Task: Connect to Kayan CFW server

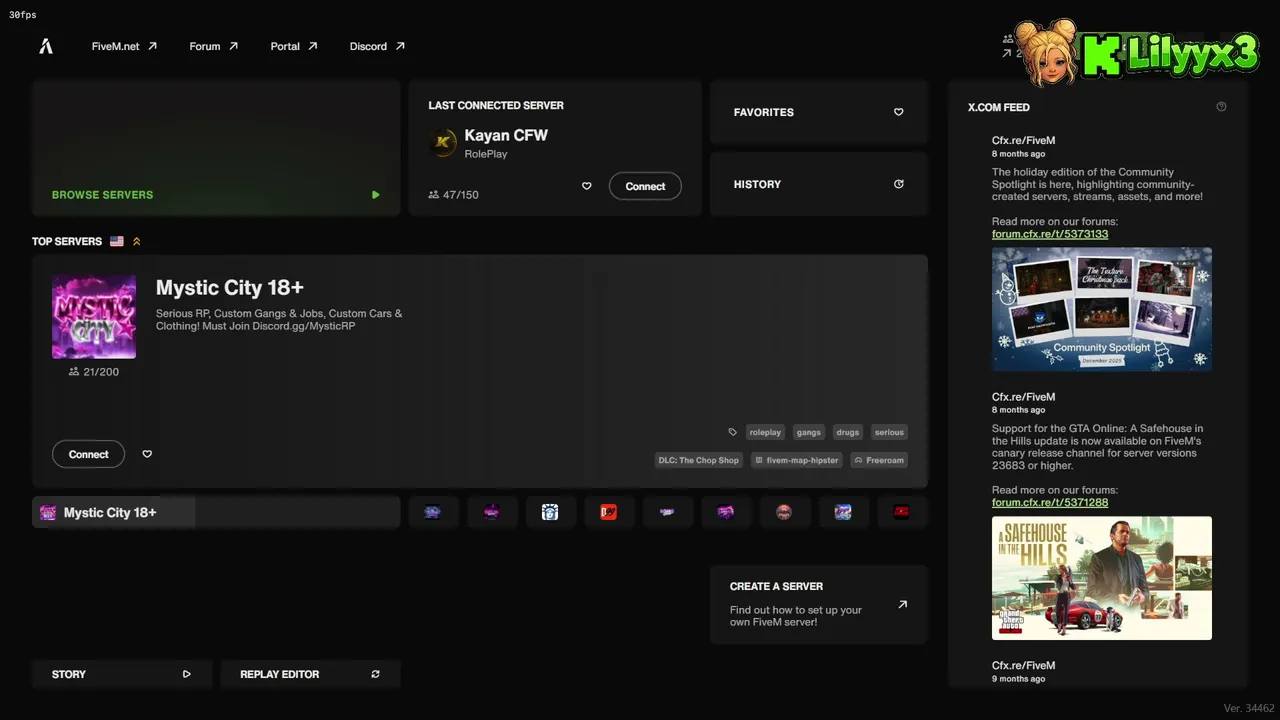Action: 645,186
